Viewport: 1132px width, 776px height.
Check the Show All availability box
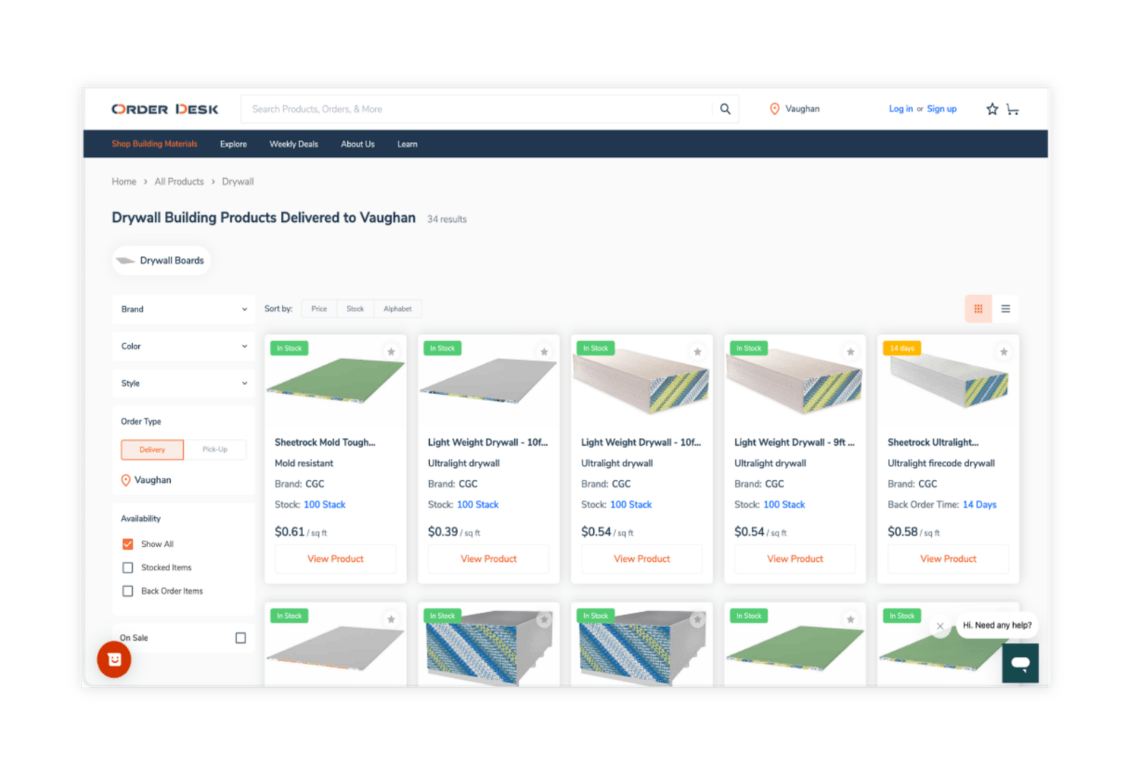[x=128, y=544]
